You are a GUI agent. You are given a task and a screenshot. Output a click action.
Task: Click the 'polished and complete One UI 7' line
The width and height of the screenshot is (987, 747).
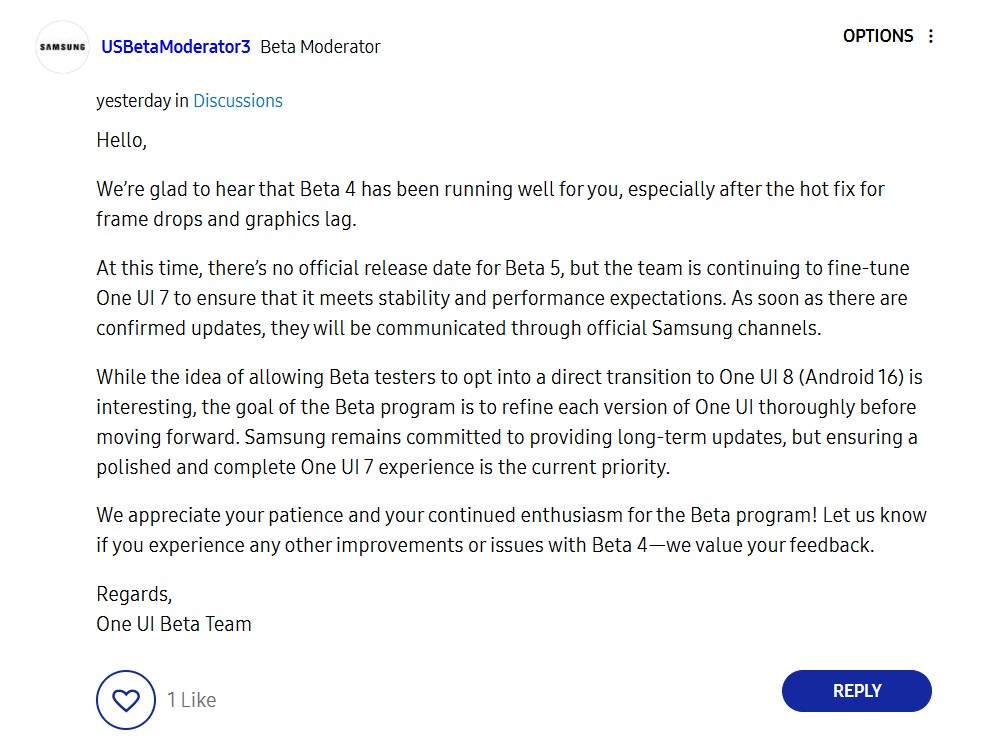pyautogui.click(x=383, y=467)
